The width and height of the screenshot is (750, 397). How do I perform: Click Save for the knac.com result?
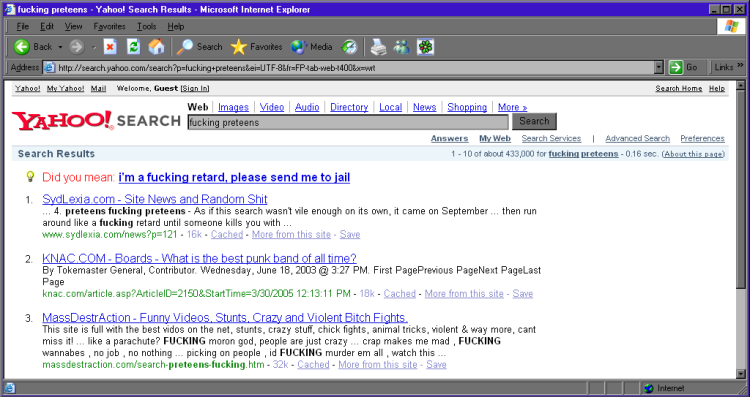click(x=523, y=294)
